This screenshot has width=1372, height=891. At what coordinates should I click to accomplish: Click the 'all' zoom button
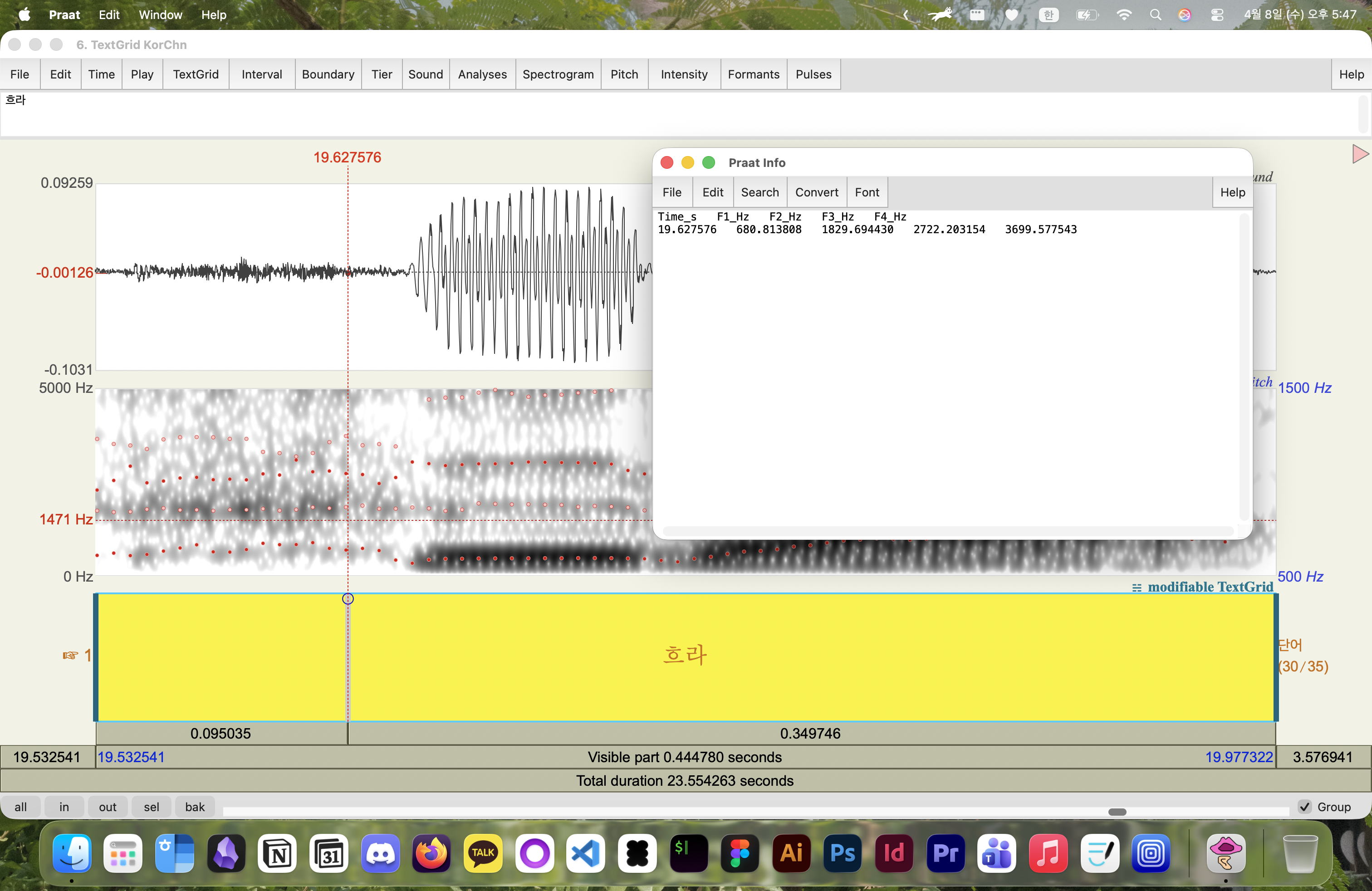click(21, 807)
